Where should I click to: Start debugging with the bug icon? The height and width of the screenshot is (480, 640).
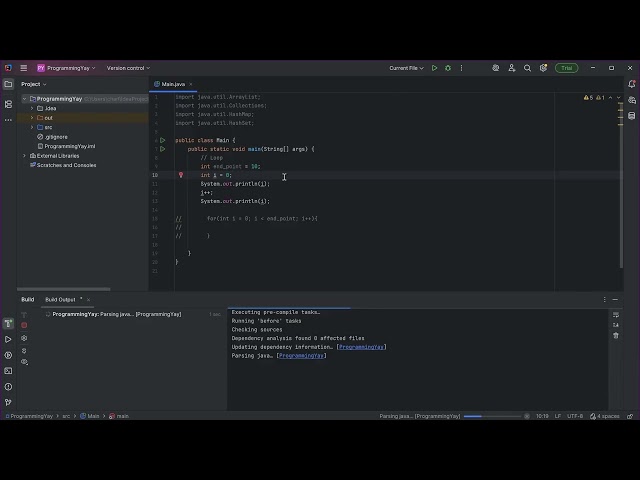tap(448, 68)
